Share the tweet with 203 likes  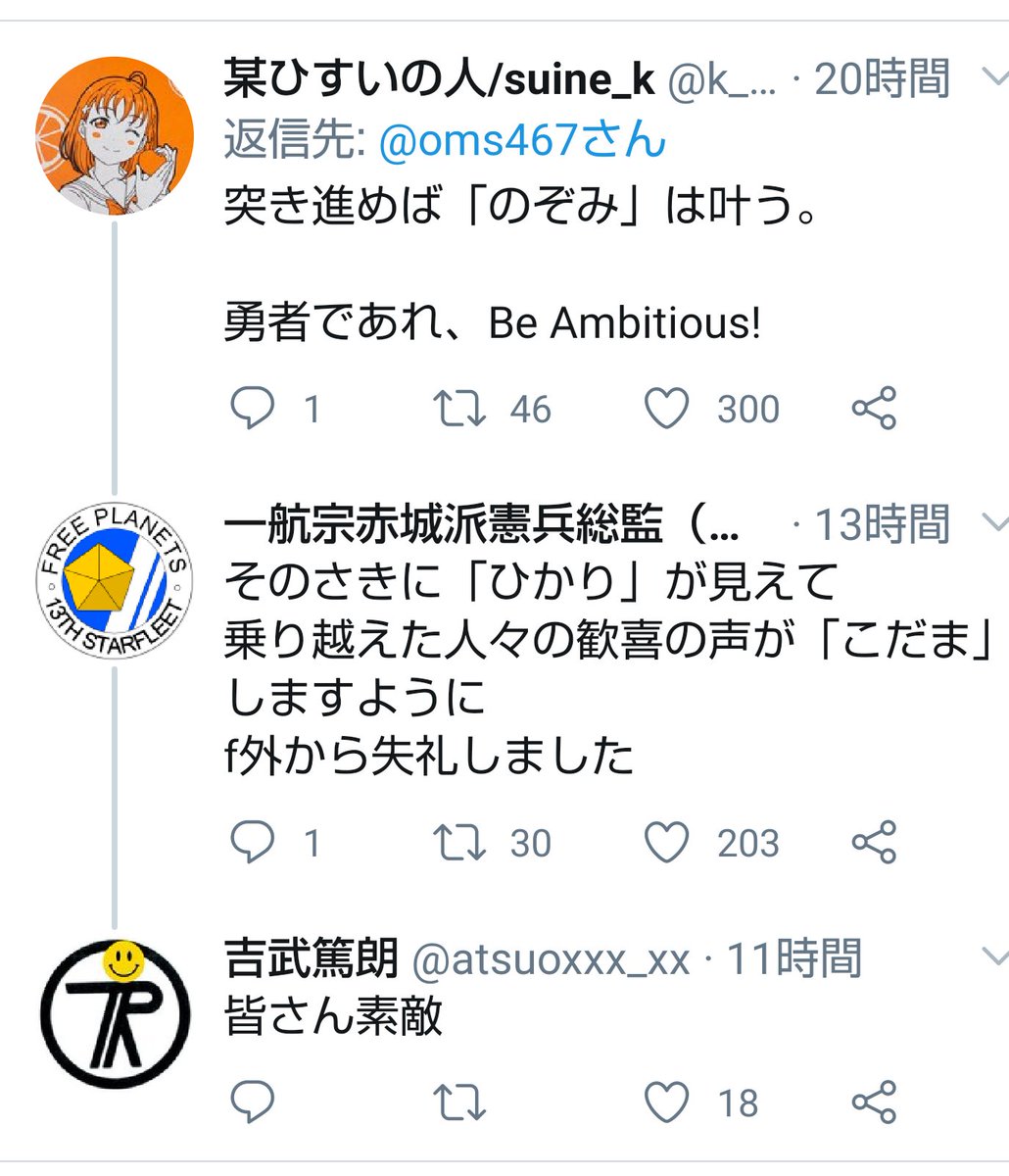pos(874,843)
